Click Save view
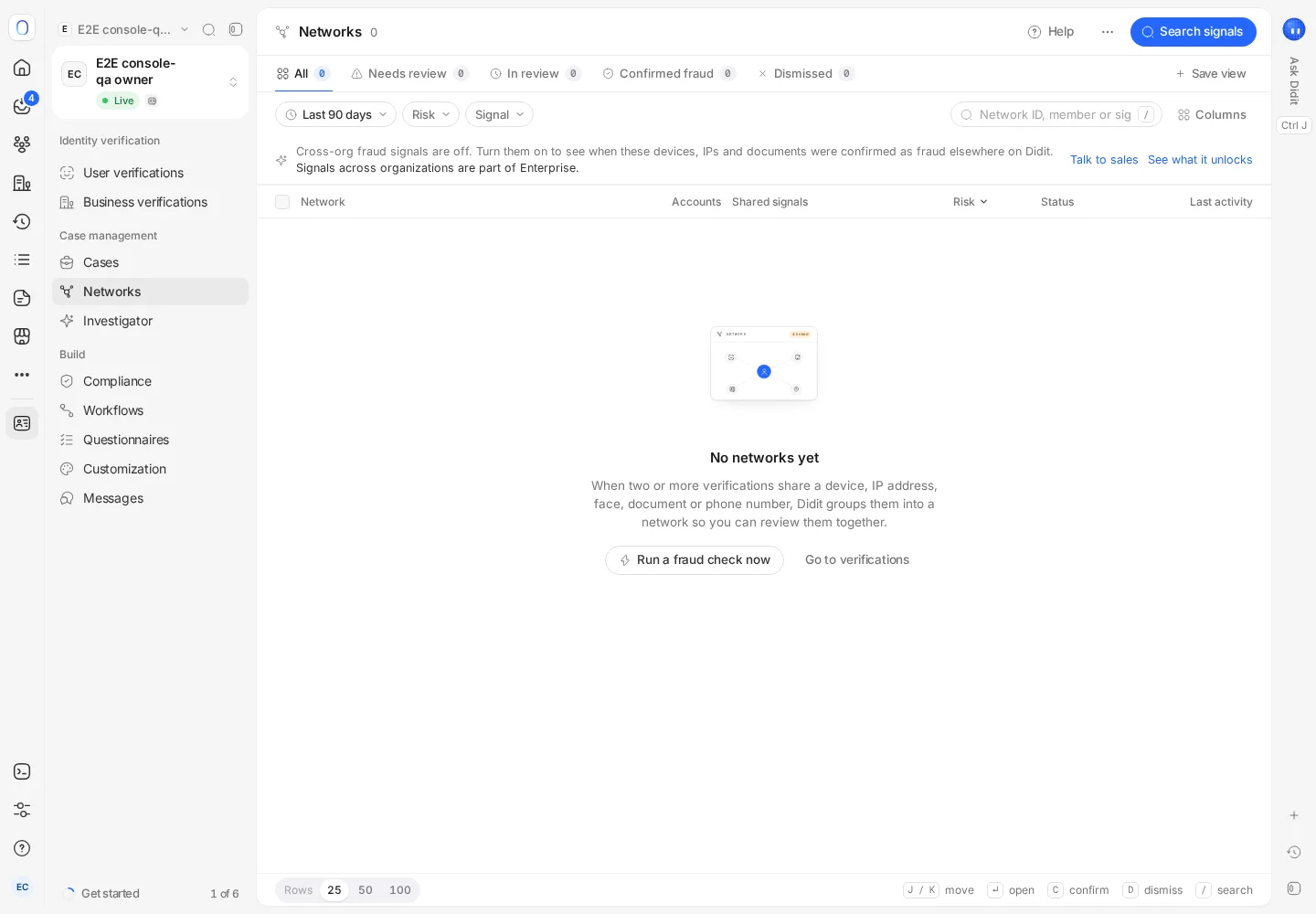 [x=1210, y=73]
